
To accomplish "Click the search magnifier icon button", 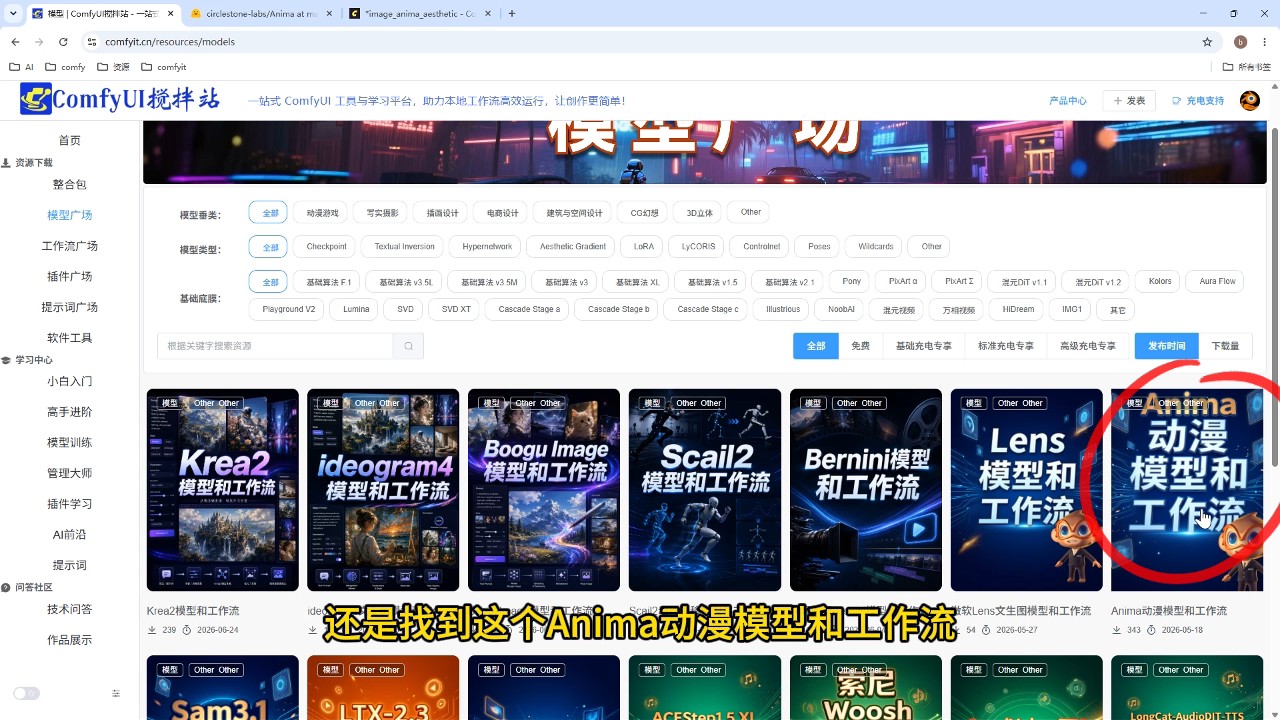I will pyautogui.click(x=408, y=346).
